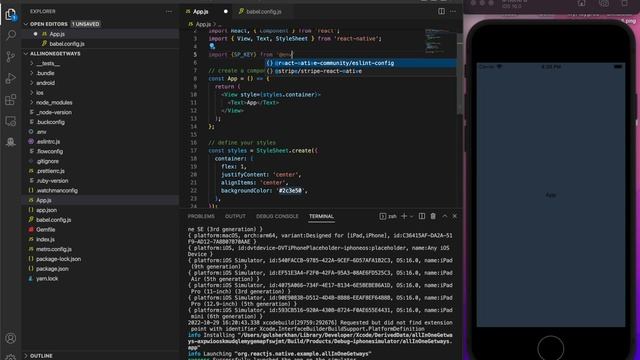Click the #2c3e50 color value
640x360 pixels.
(290, 191)
